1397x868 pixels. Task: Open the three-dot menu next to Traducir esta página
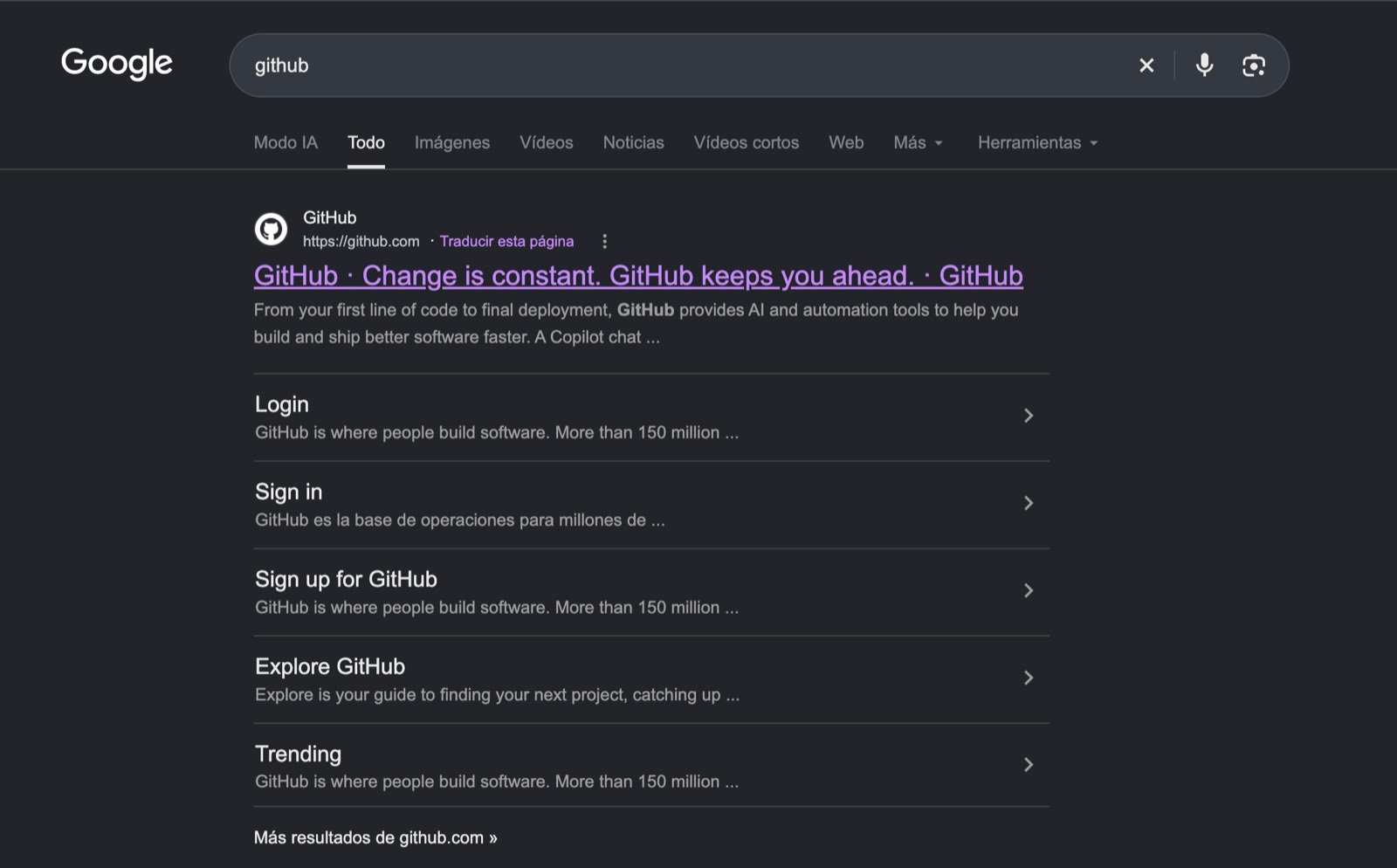point(604,241)
